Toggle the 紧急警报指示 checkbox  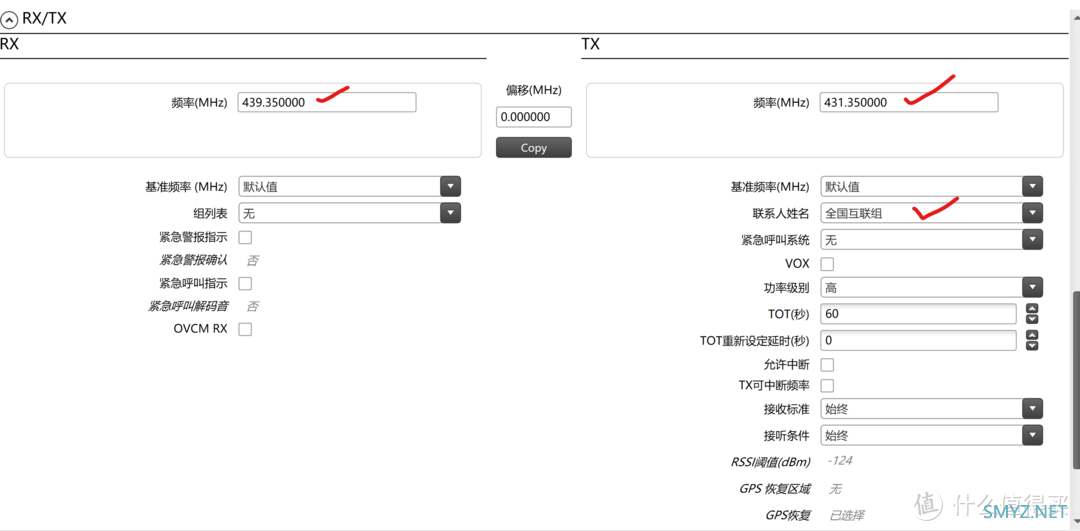245,238
